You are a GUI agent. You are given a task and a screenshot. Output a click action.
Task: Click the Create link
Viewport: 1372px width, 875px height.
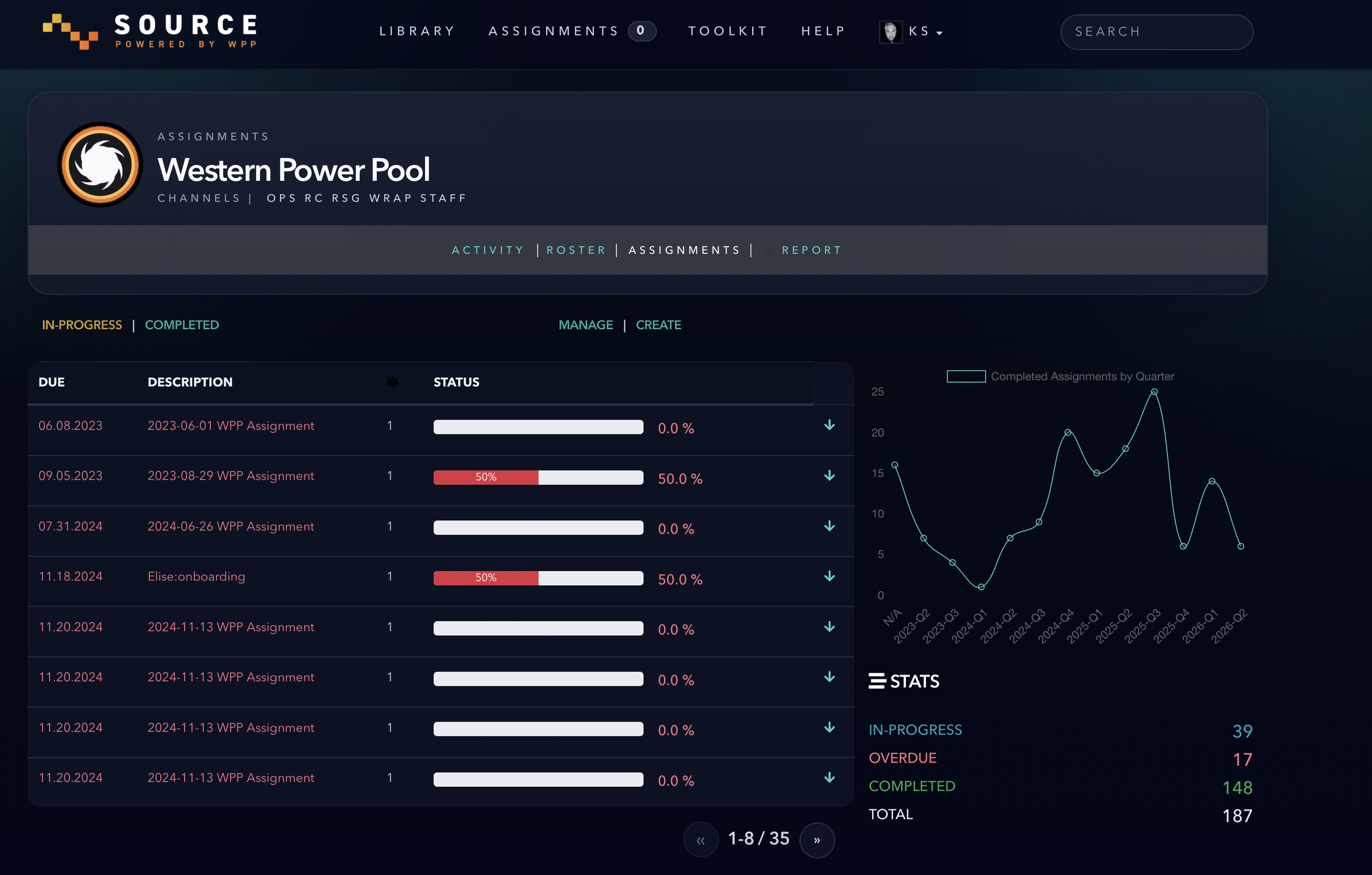pyautogui.click(x=659, y=325)
